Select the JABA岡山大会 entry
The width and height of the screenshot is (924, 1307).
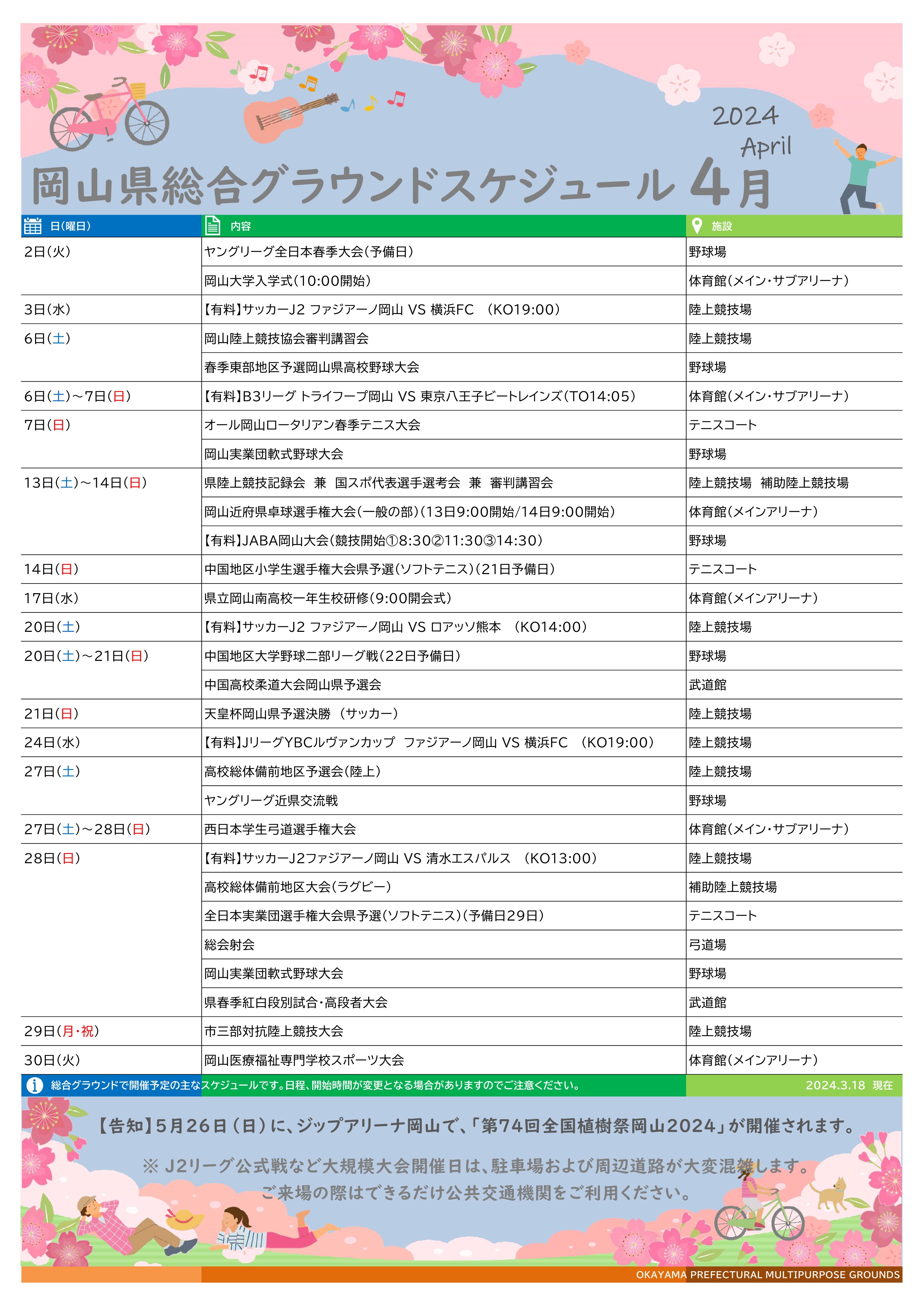(374, 540)
